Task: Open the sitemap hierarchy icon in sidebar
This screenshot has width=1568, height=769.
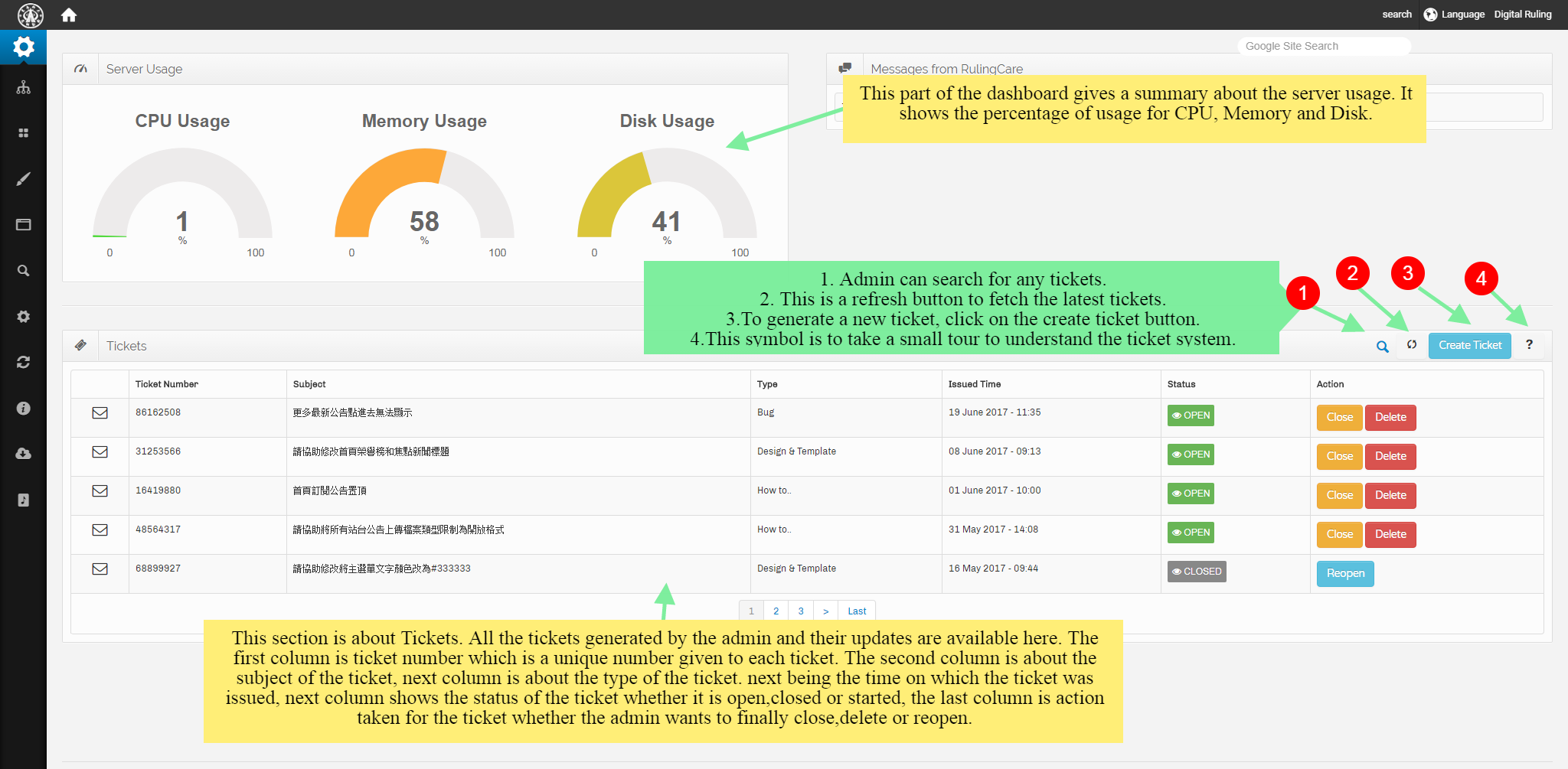Action: (24, 88)
